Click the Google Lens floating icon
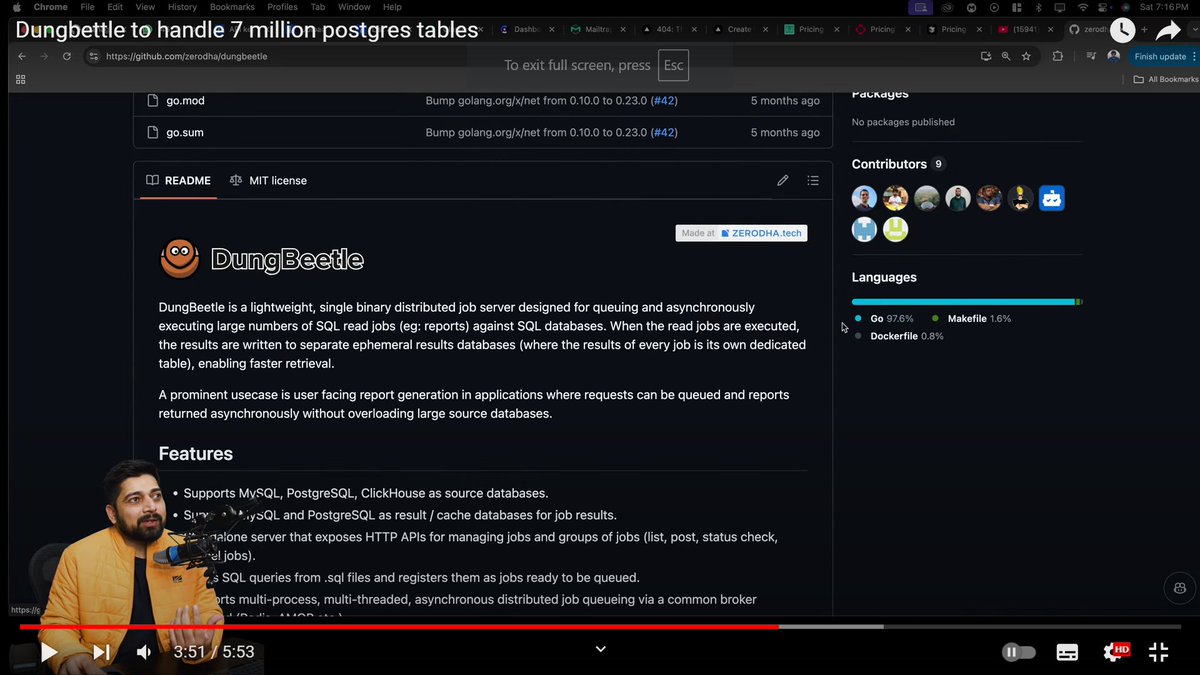The height and width of the screenshot is (675, 1200). click(x=1180, y=587)
